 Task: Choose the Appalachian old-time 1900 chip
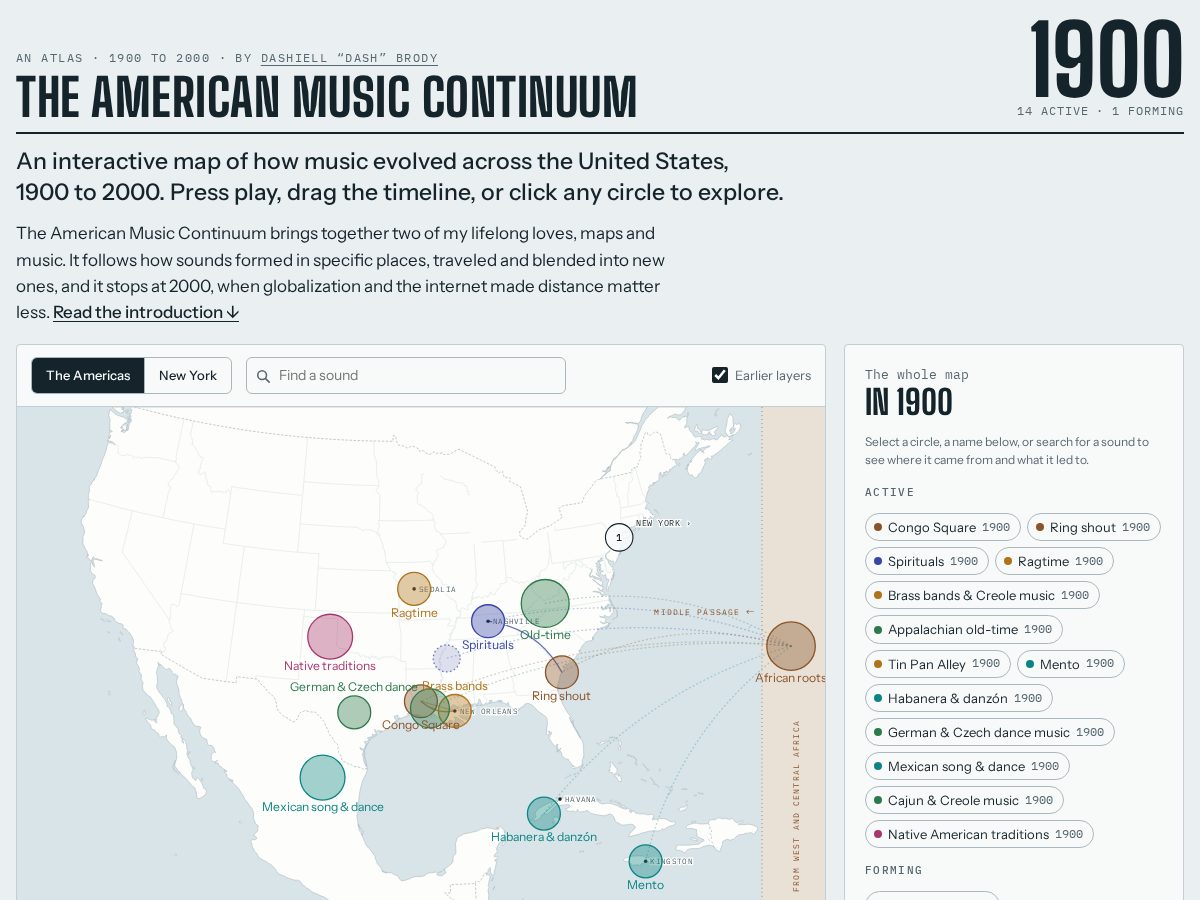[963, 629]
